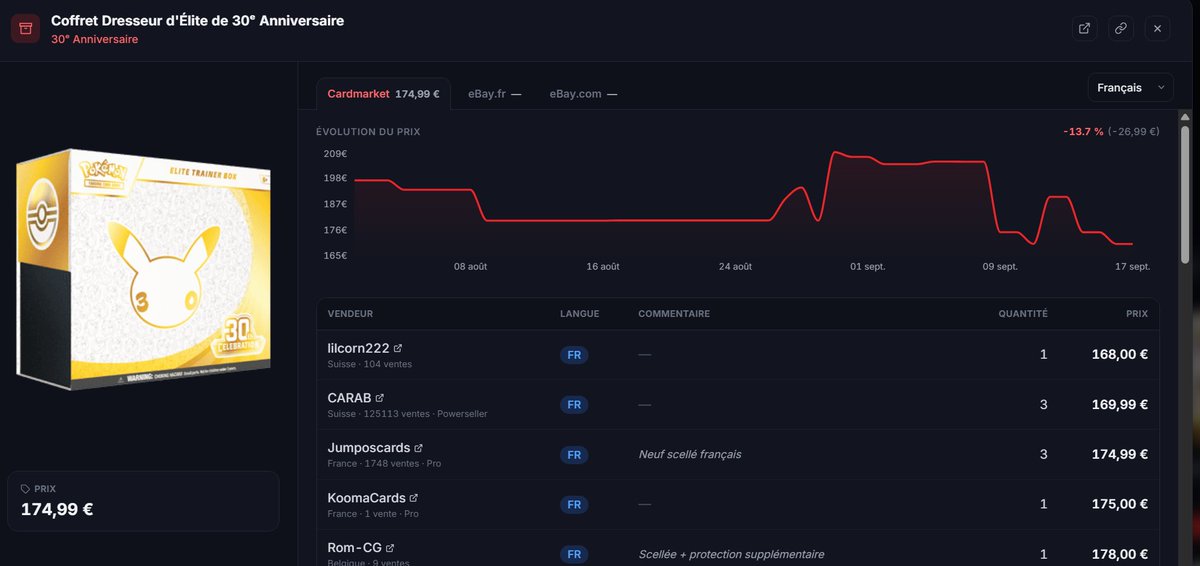Open seller Jumposcards profile
Image resolution: width=1200 pixels, height=566 pixels.
pyautogui.click(x=369, y=448)
